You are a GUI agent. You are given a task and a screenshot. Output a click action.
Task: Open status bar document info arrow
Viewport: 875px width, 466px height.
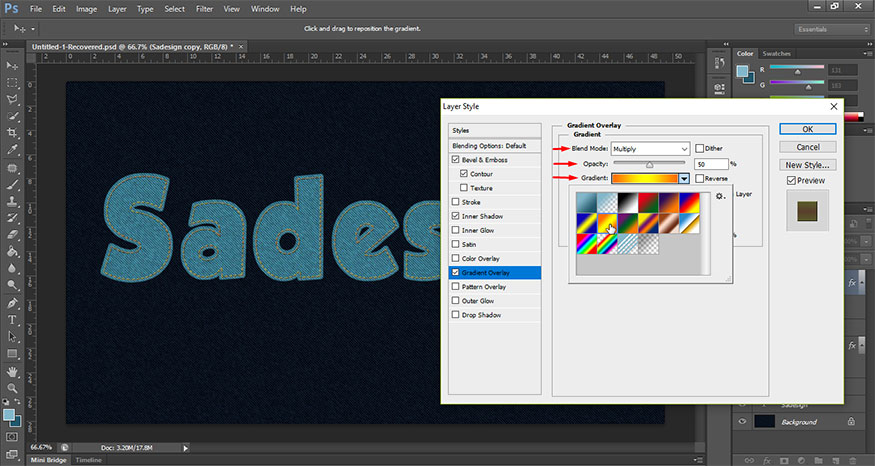tap(186, 448)
